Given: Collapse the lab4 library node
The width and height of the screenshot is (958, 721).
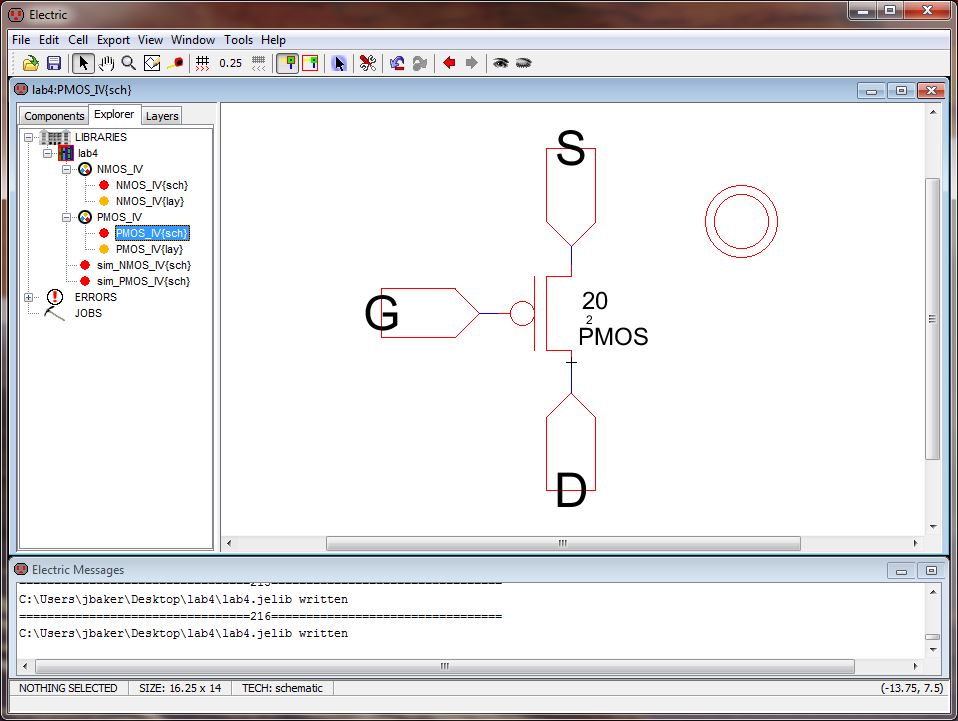Looking at the screenshot, I should coord(46,153).
